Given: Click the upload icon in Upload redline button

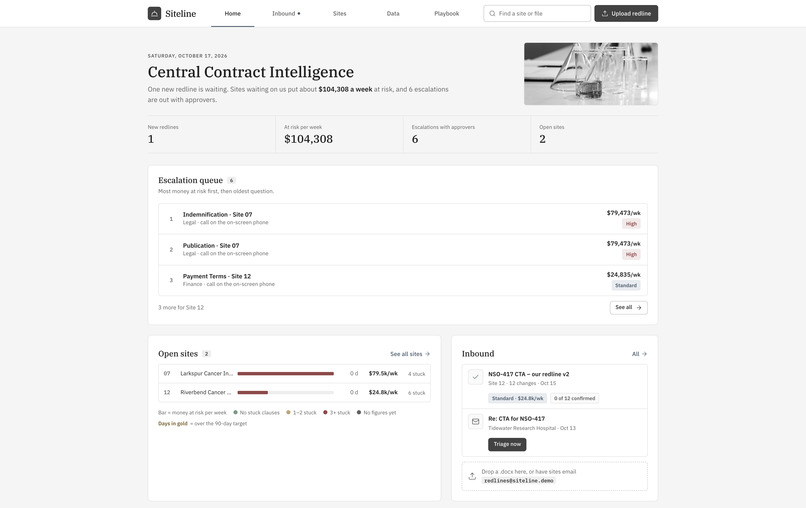Looking at the screenshot, I should (605, 13).
